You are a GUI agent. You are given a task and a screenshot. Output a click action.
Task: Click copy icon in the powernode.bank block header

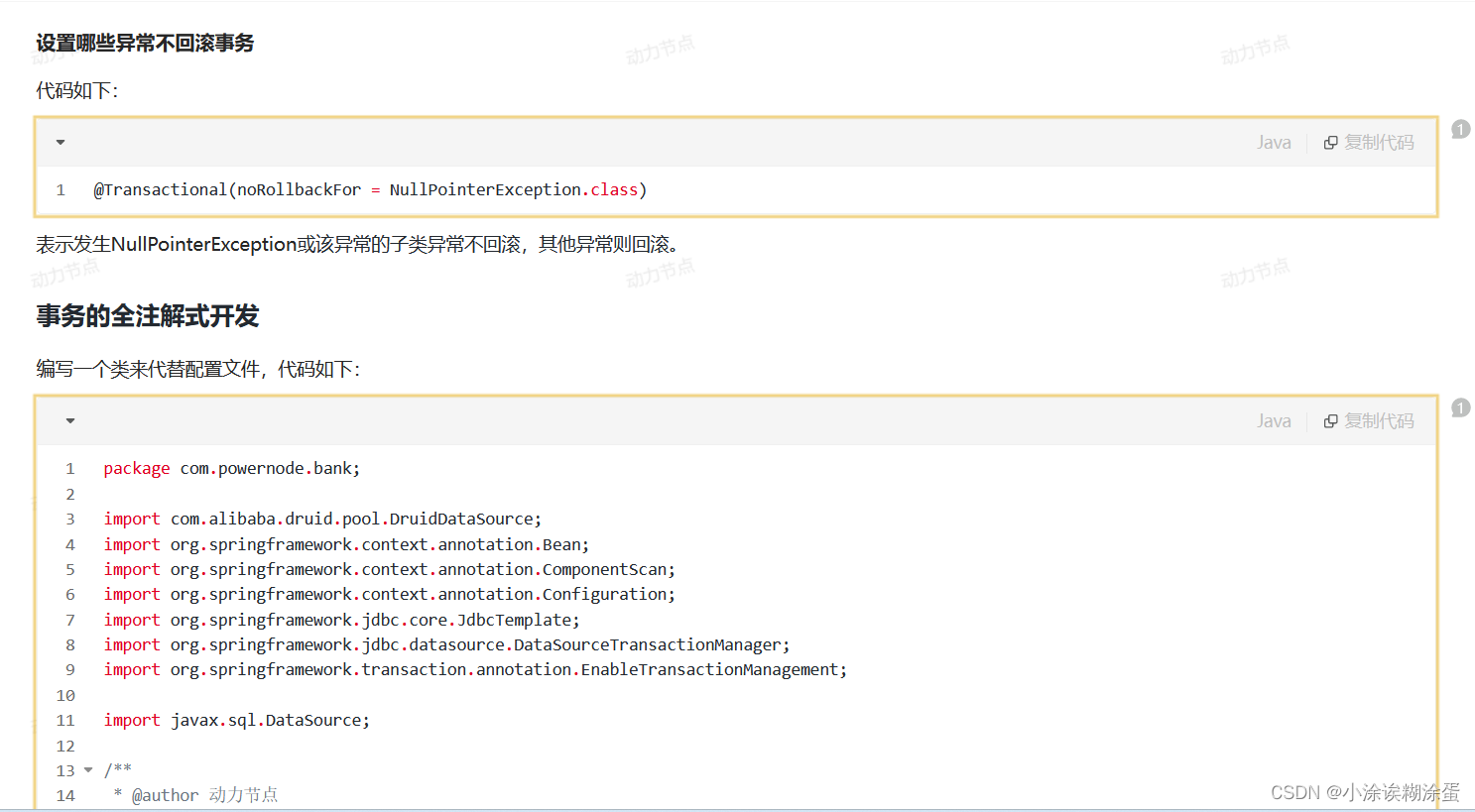click(x=1331, y=421)
